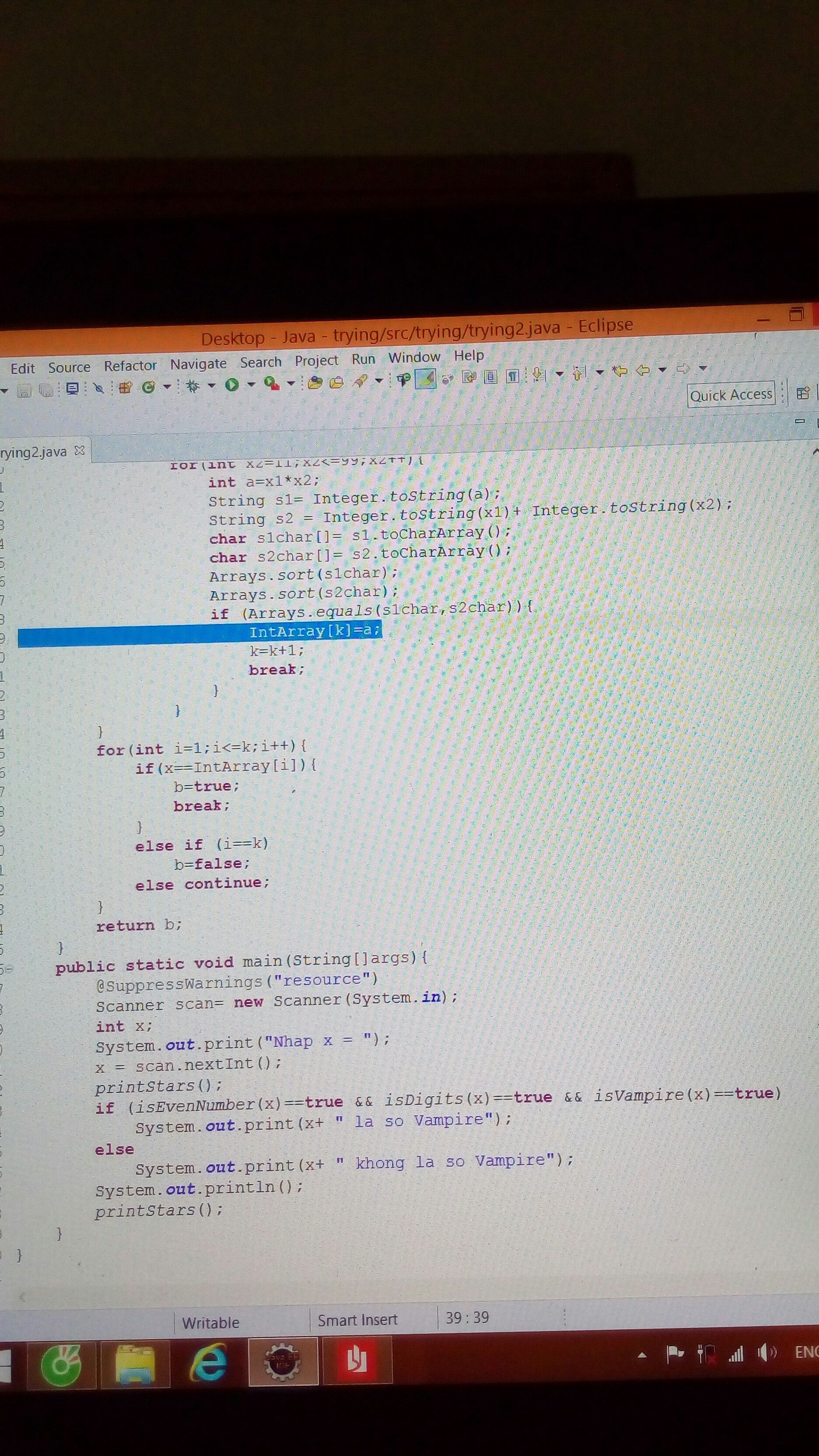
Task: Click the Debug bug icon
Action: (193, 386)
